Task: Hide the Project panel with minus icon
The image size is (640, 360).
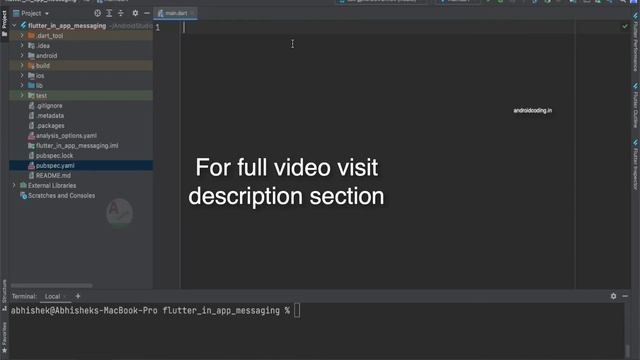Action: [147, 13]
